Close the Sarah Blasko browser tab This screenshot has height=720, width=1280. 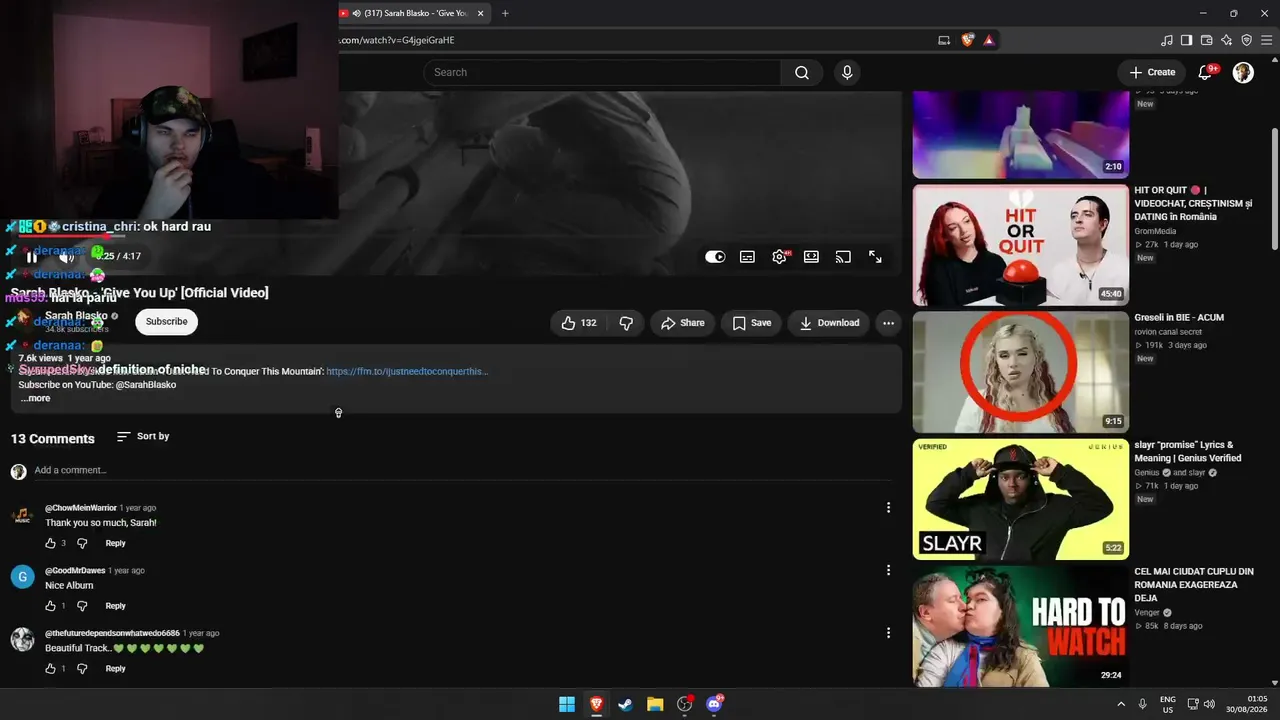(481, 13)
